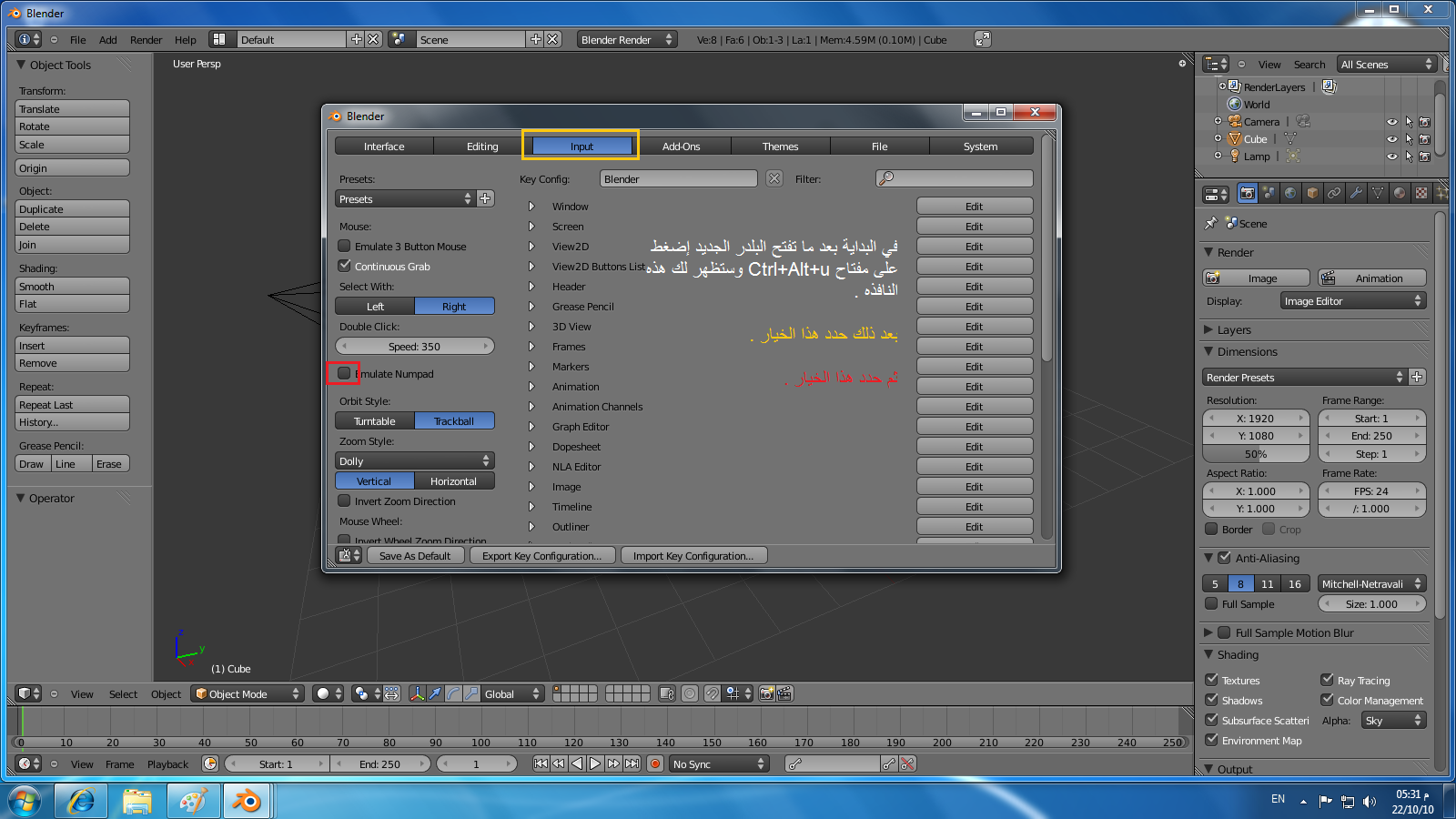Viewport: 1456px width, 819px height.
Task: Play the animation in reverse
Action: pos(577,763)
